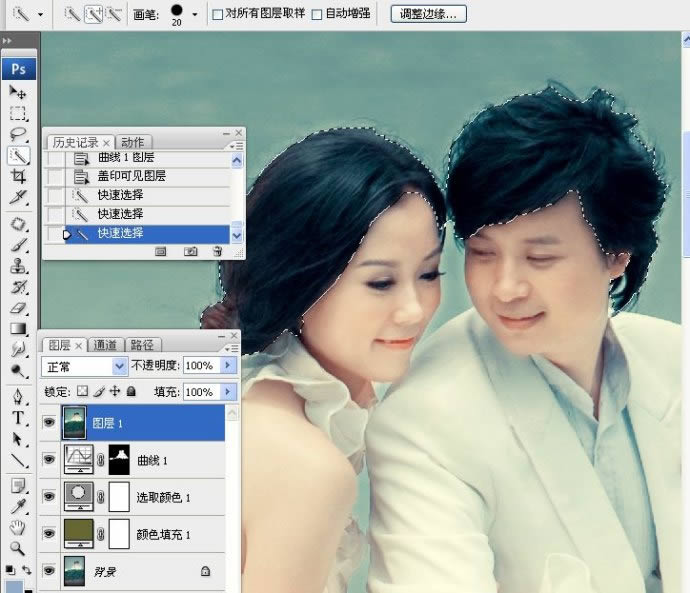This screenshot has width=690, height=593.
Task: Enable 自动增强 checkbox
Action: pos(317,15)
